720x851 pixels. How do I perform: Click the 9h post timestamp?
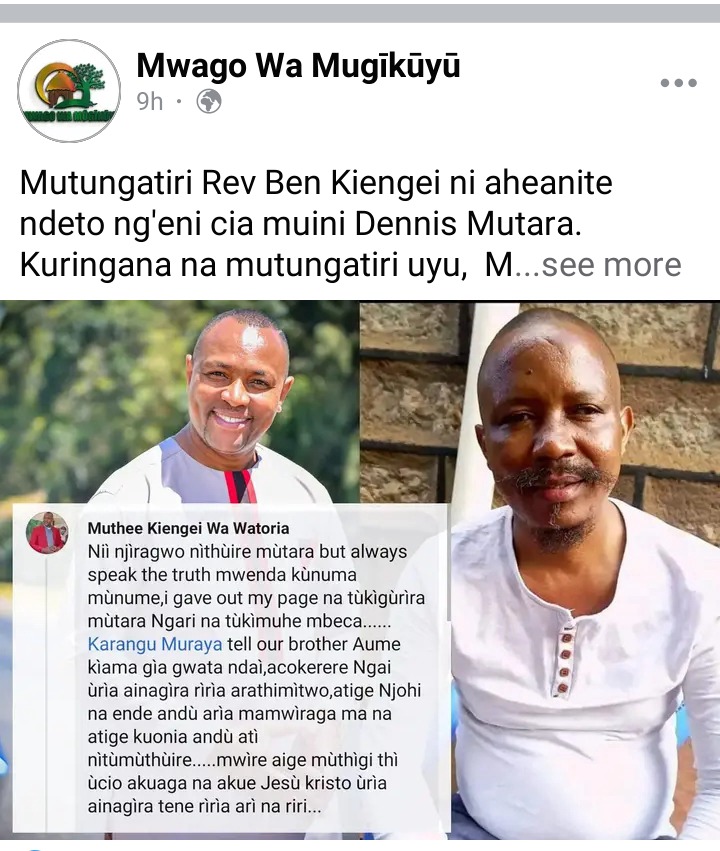click(x=149, y=101)
